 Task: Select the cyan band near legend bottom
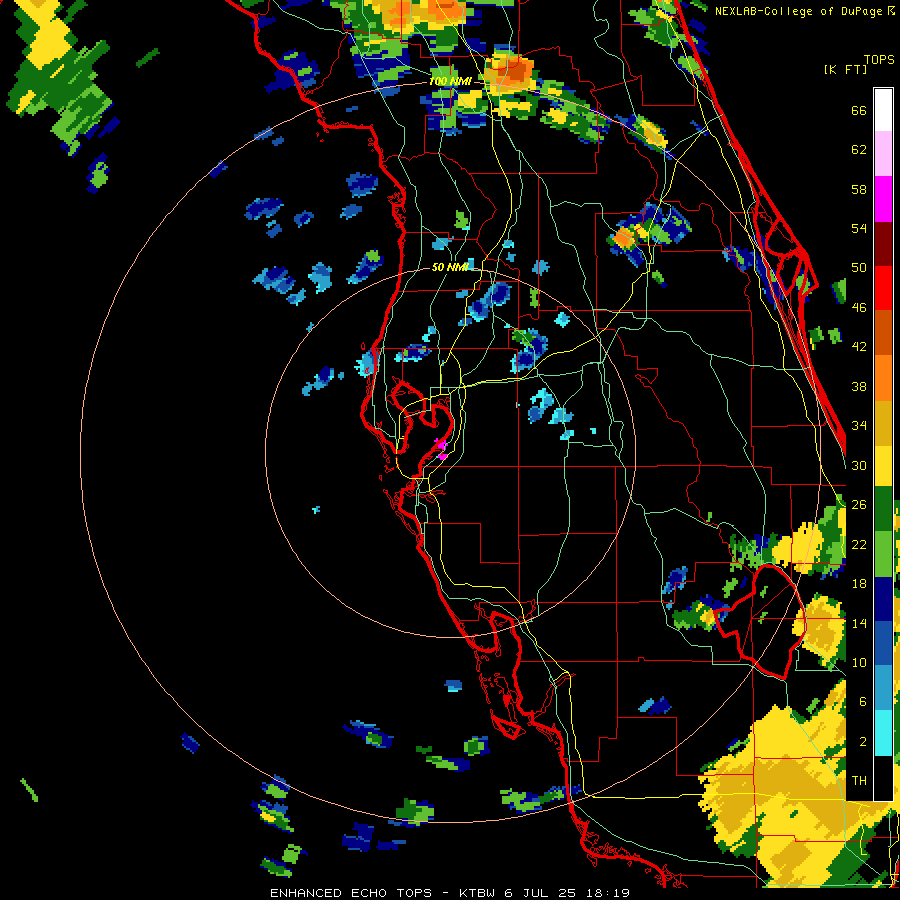point(883,734)
